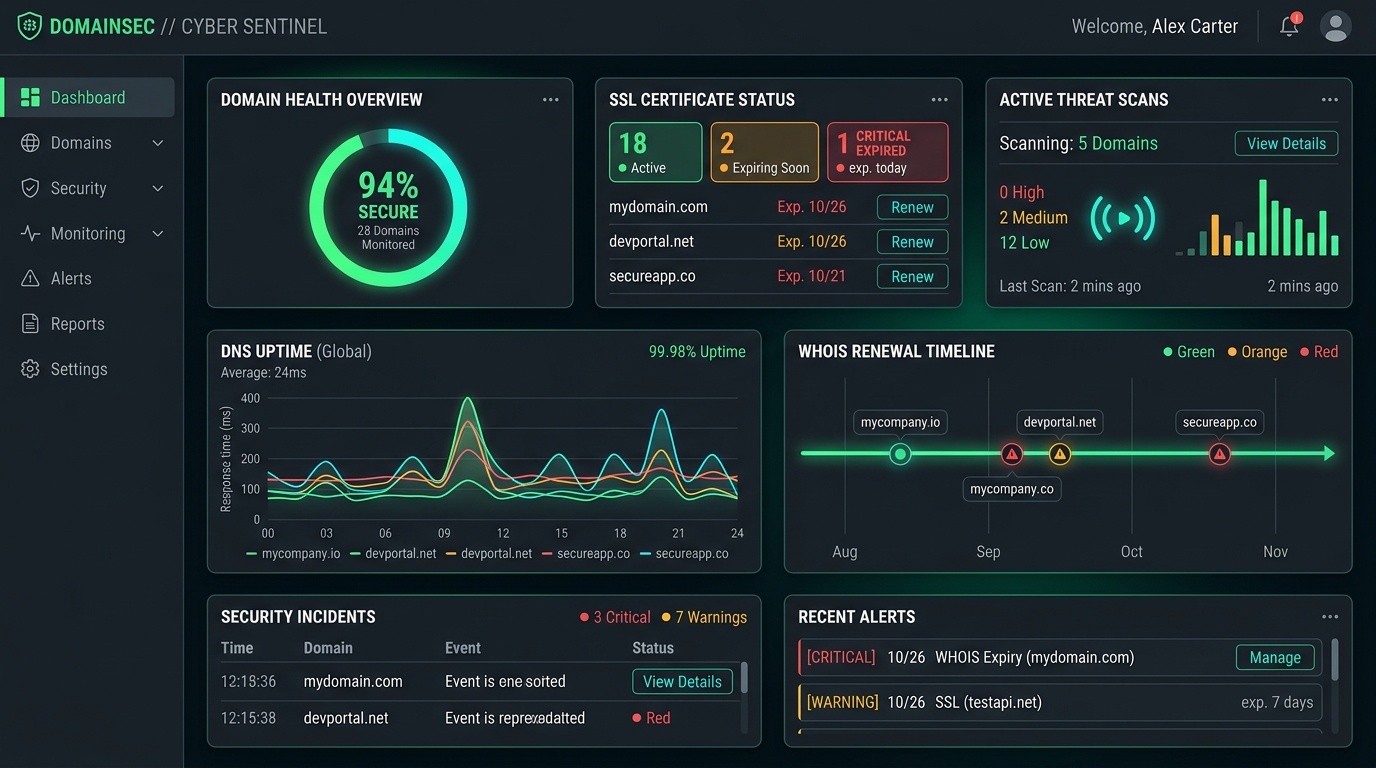The width and height of the screenshot is (1376, 768).
Task: Click the Domain column header
Action: [x=328, y=648]
